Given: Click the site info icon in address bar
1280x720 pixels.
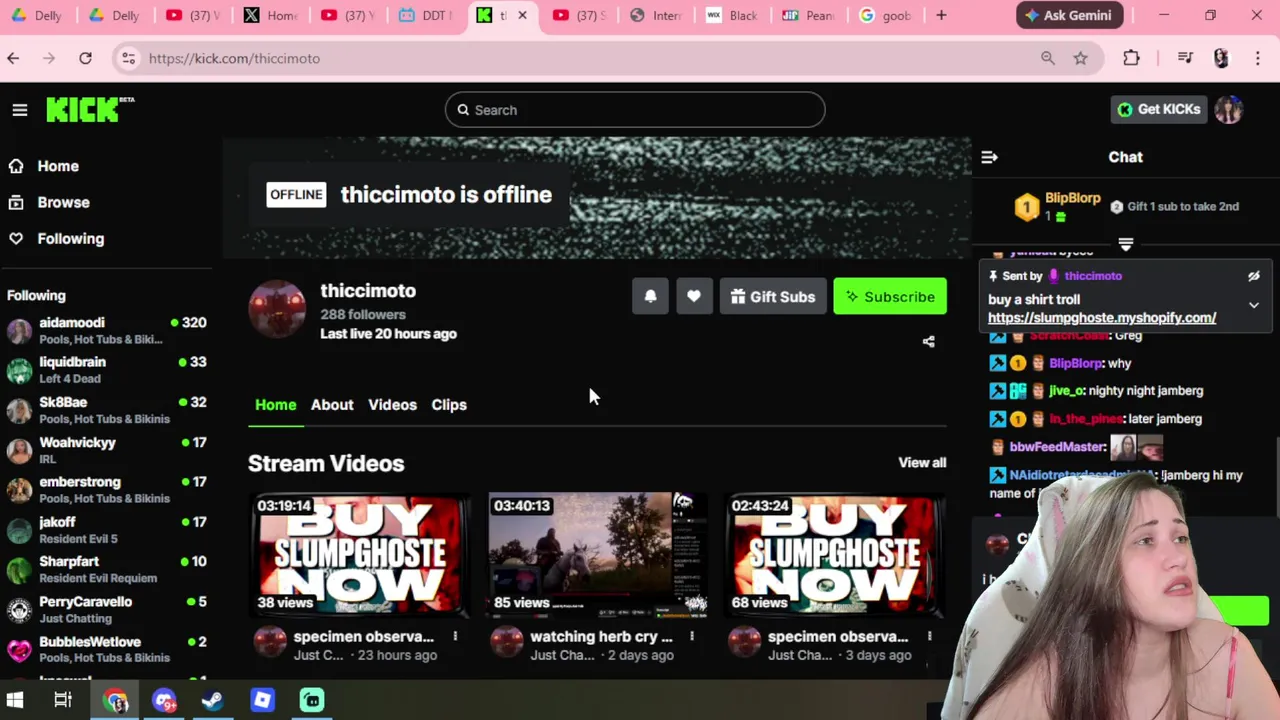Looking at the screenshot, I should (x=128, y=58).
